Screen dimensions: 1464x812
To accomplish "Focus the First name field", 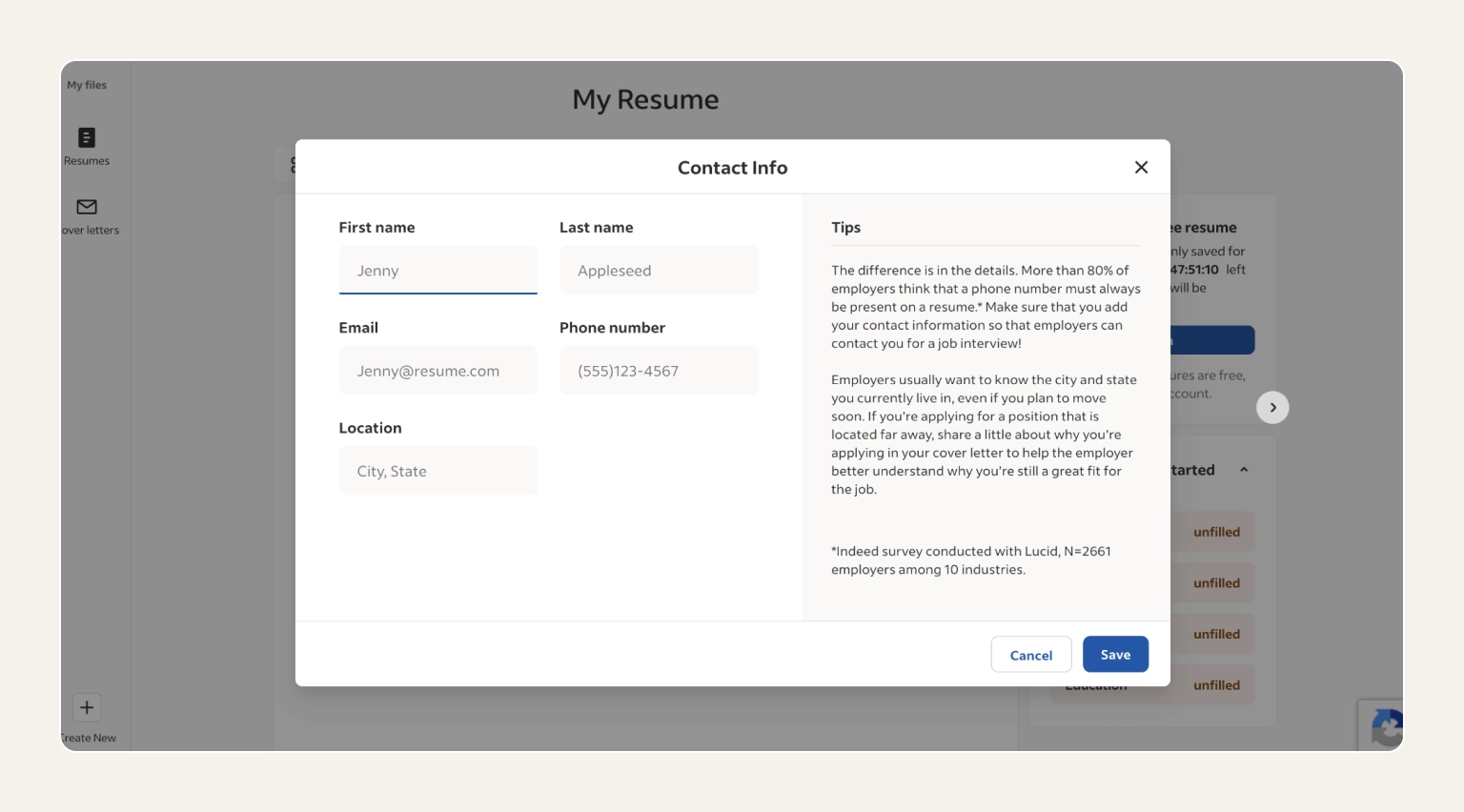I will click(438, 271).
